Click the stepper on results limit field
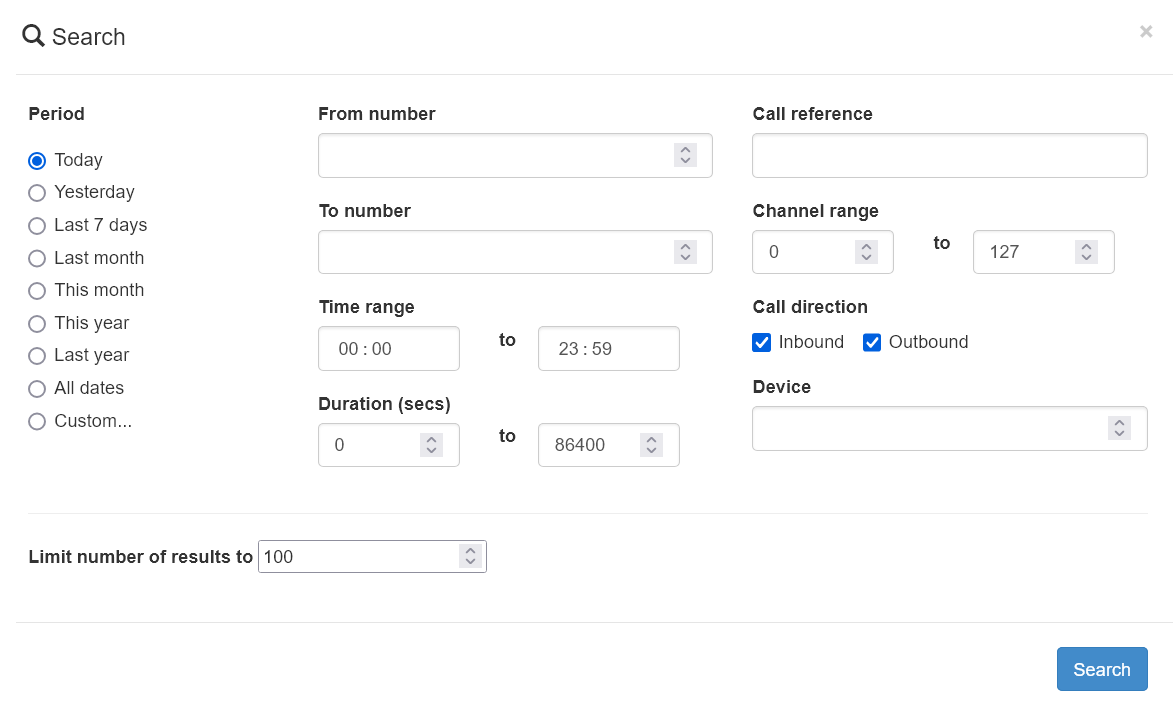 coord(470,557)
